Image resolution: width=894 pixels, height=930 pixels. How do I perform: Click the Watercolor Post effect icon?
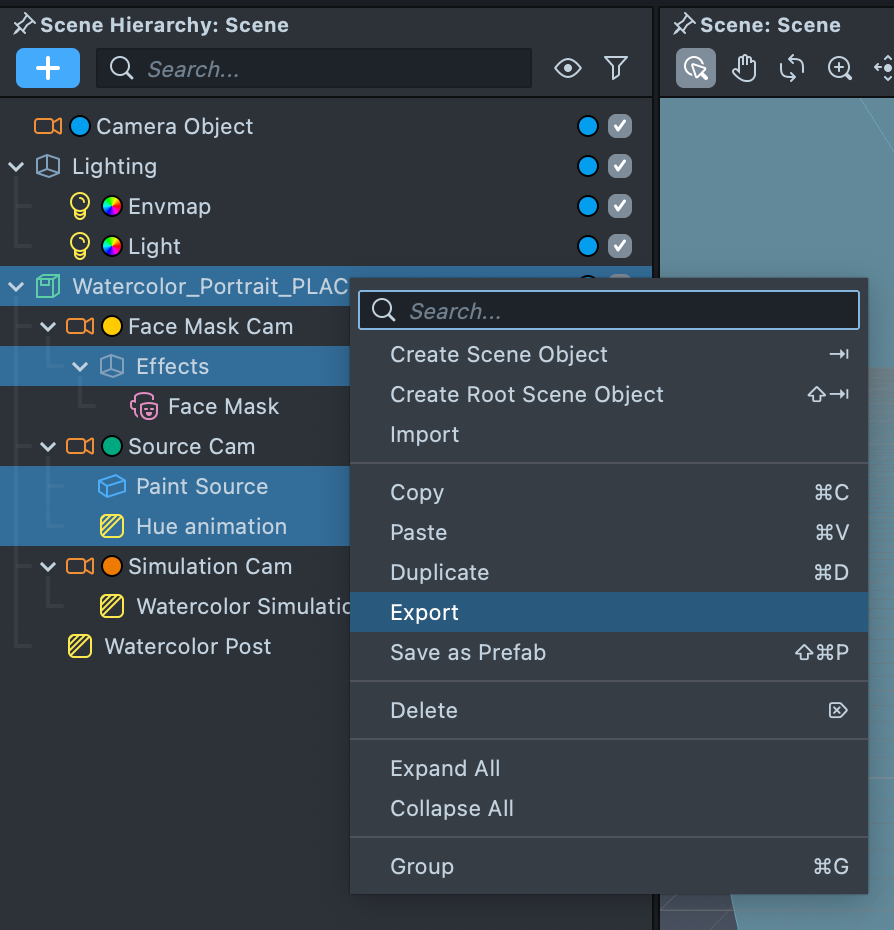(x=80, y=646)
